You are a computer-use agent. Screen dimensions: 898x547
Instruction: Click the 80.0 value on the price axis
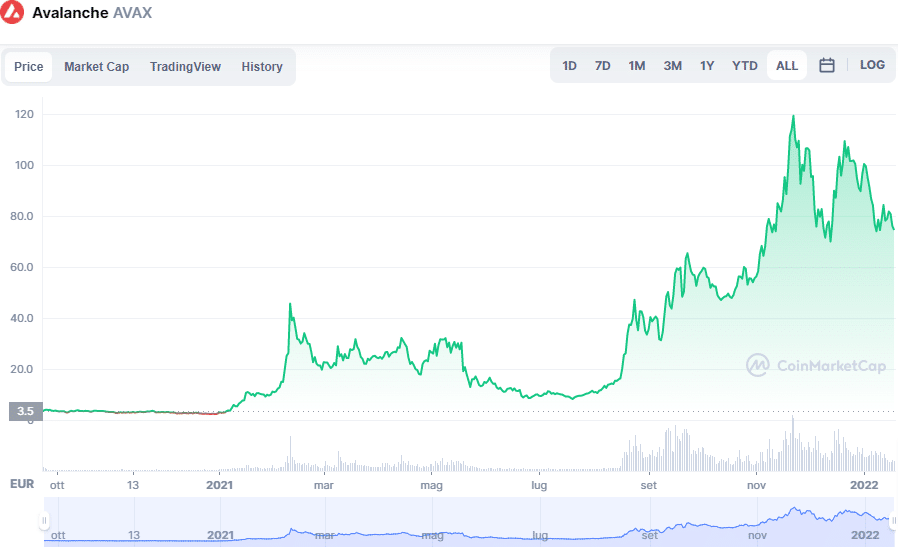click(x=22, y=216)
